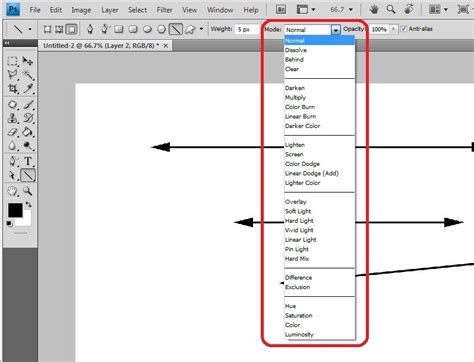Click the Photoshop Ps logo icon
This screenshot has width=474, height=362.
click(13, 10)
